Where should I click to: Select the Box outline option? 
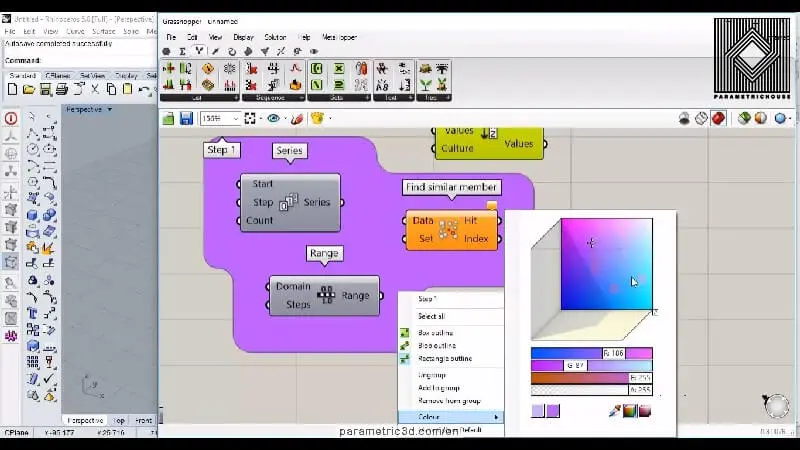435,333
